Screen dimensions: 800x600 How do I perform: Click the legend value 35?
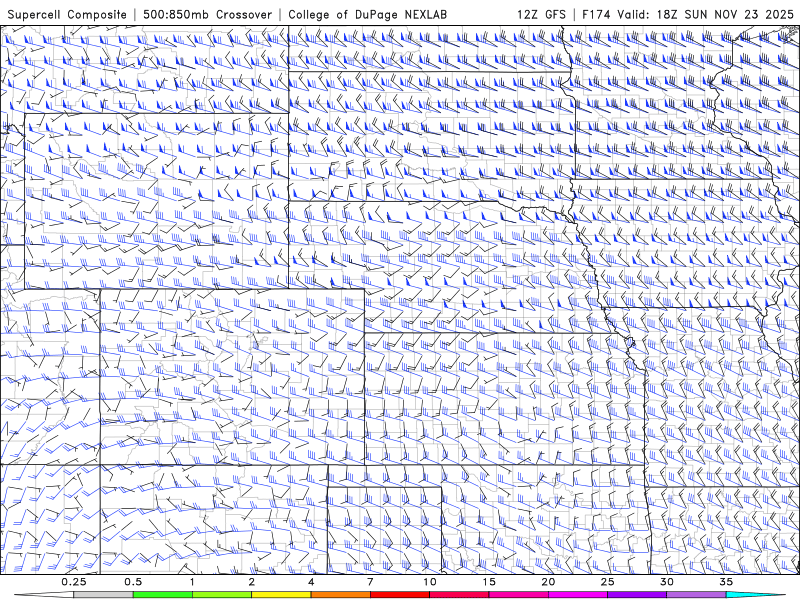coord(726,582)
